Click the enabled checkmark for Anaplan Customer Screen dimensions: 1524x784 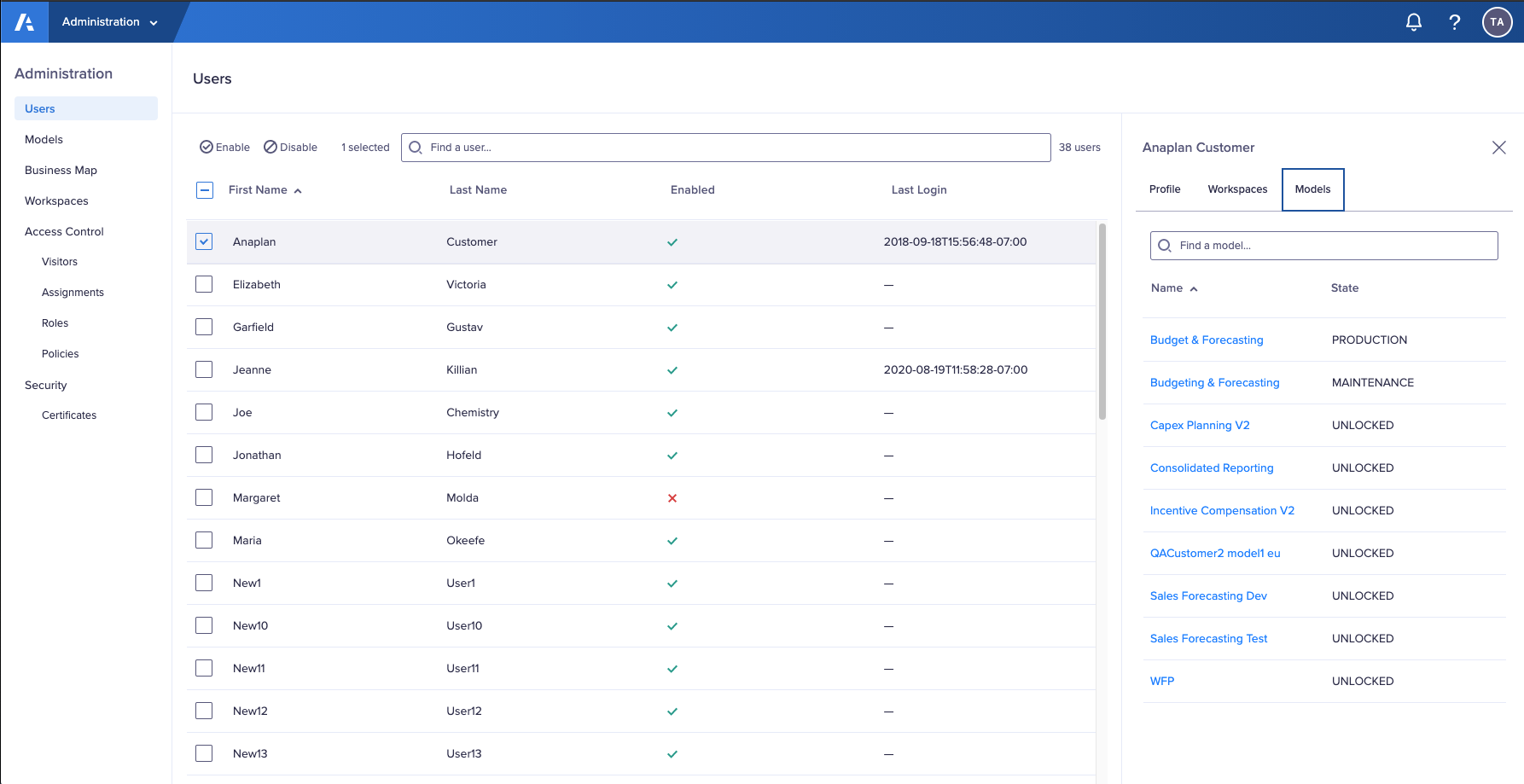(672, 242)
